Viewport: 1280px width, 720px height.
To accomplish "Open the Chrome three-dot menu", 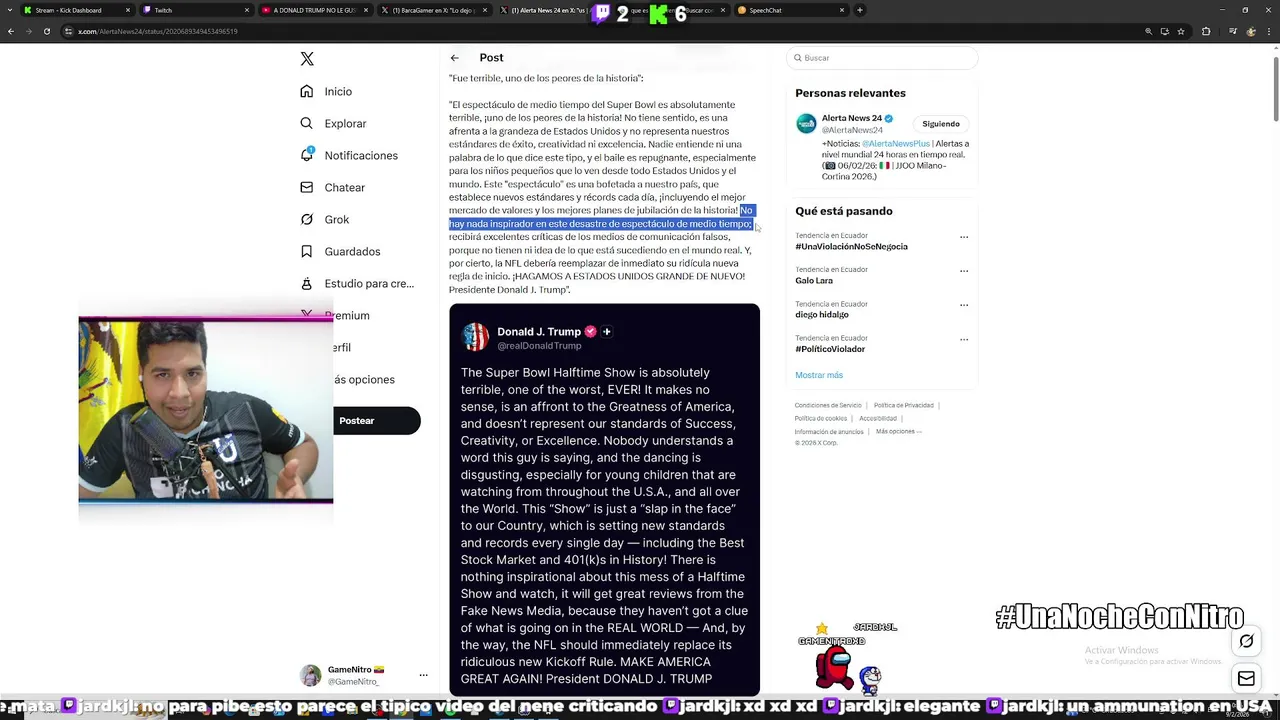I will pos(1271,31).
